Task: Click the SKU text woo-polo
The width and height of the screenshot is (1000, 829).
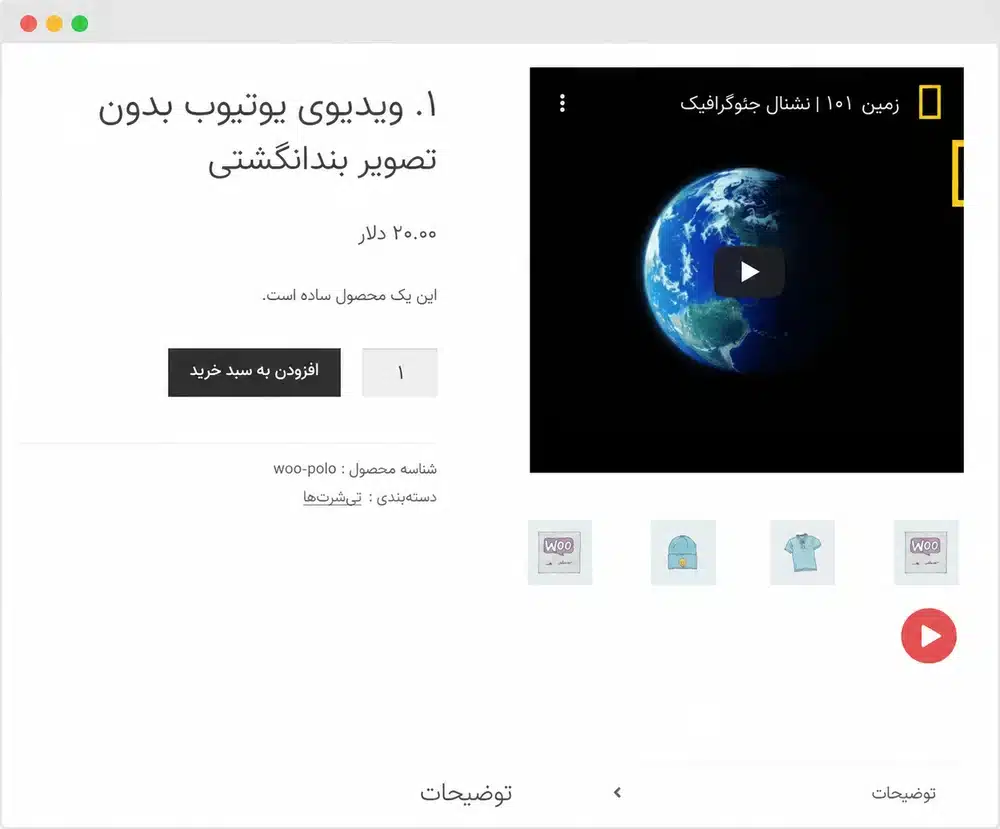Action: point(305,469)
